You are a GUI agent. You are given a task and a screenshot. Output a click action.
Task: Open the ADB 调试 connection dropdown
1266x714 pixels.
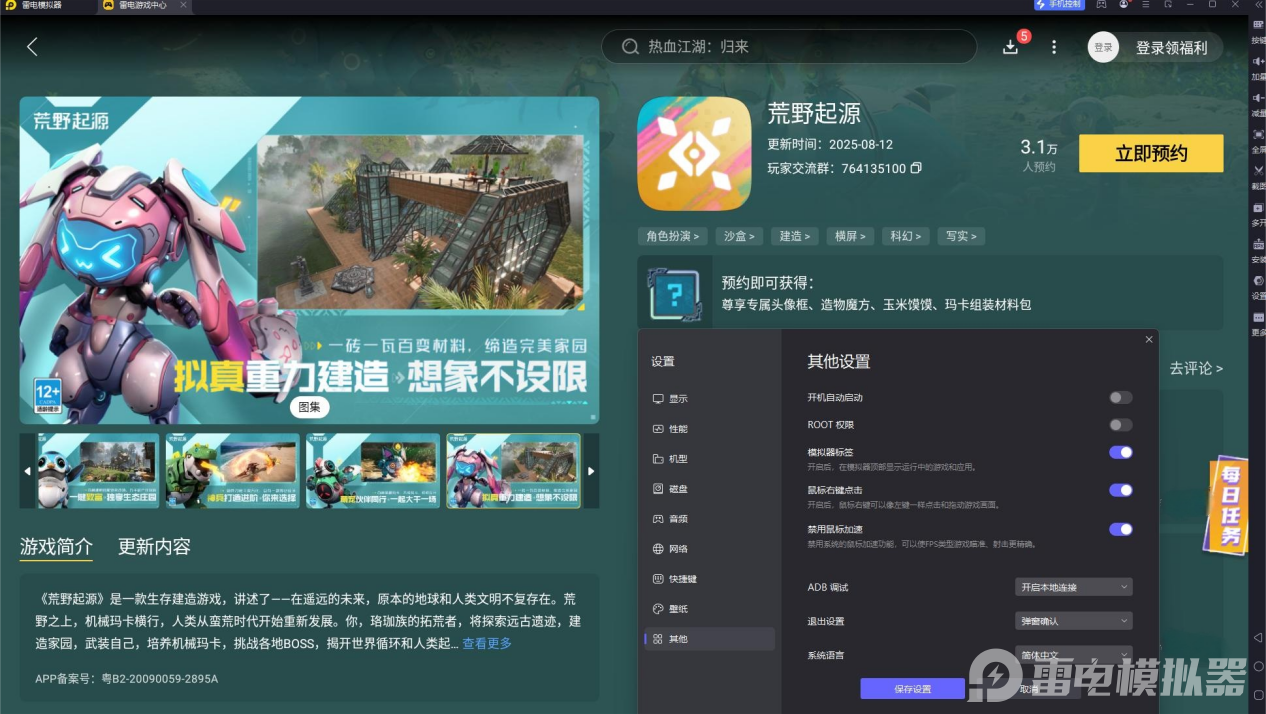1072,587
